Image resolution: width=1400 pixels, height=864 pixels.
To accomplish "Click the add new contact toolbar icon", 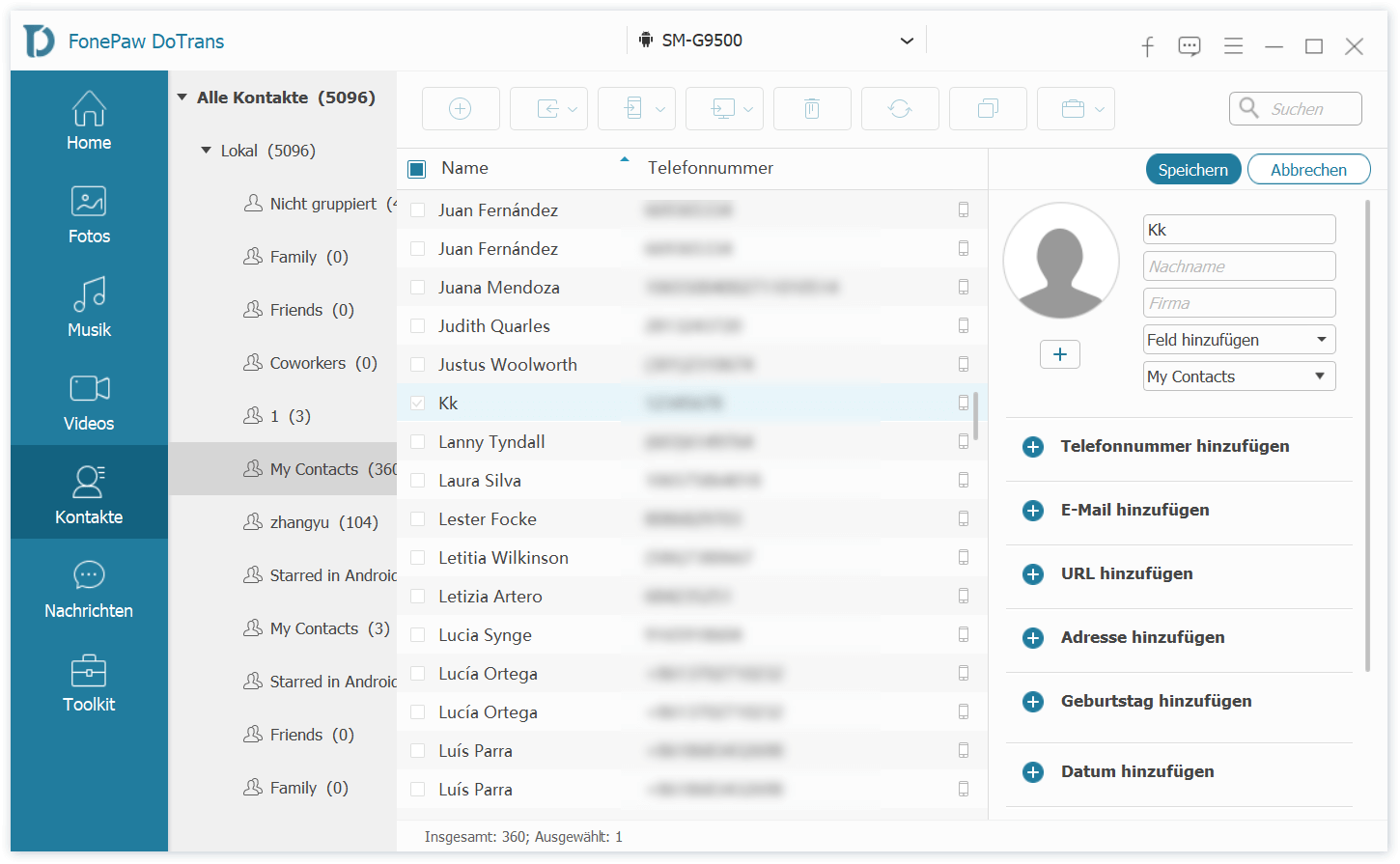I will click(x=461, y=109).
